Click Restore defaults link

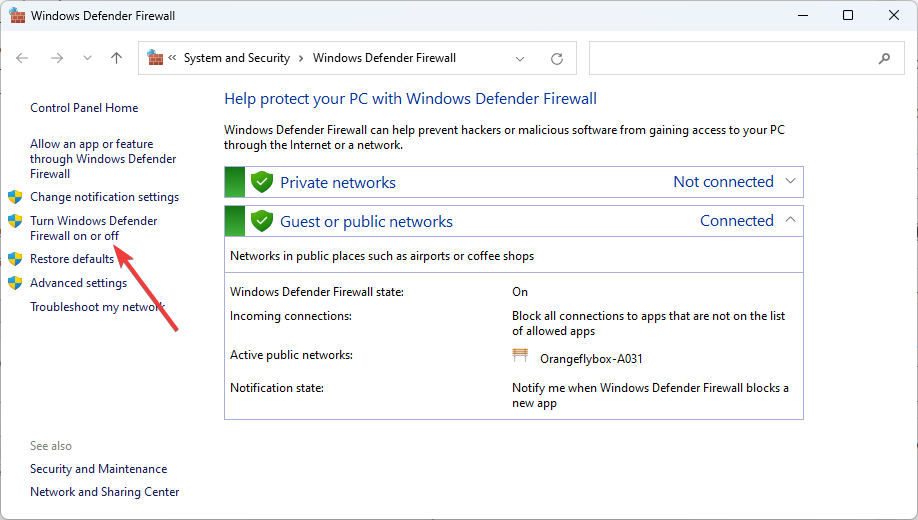click(72, 259)
